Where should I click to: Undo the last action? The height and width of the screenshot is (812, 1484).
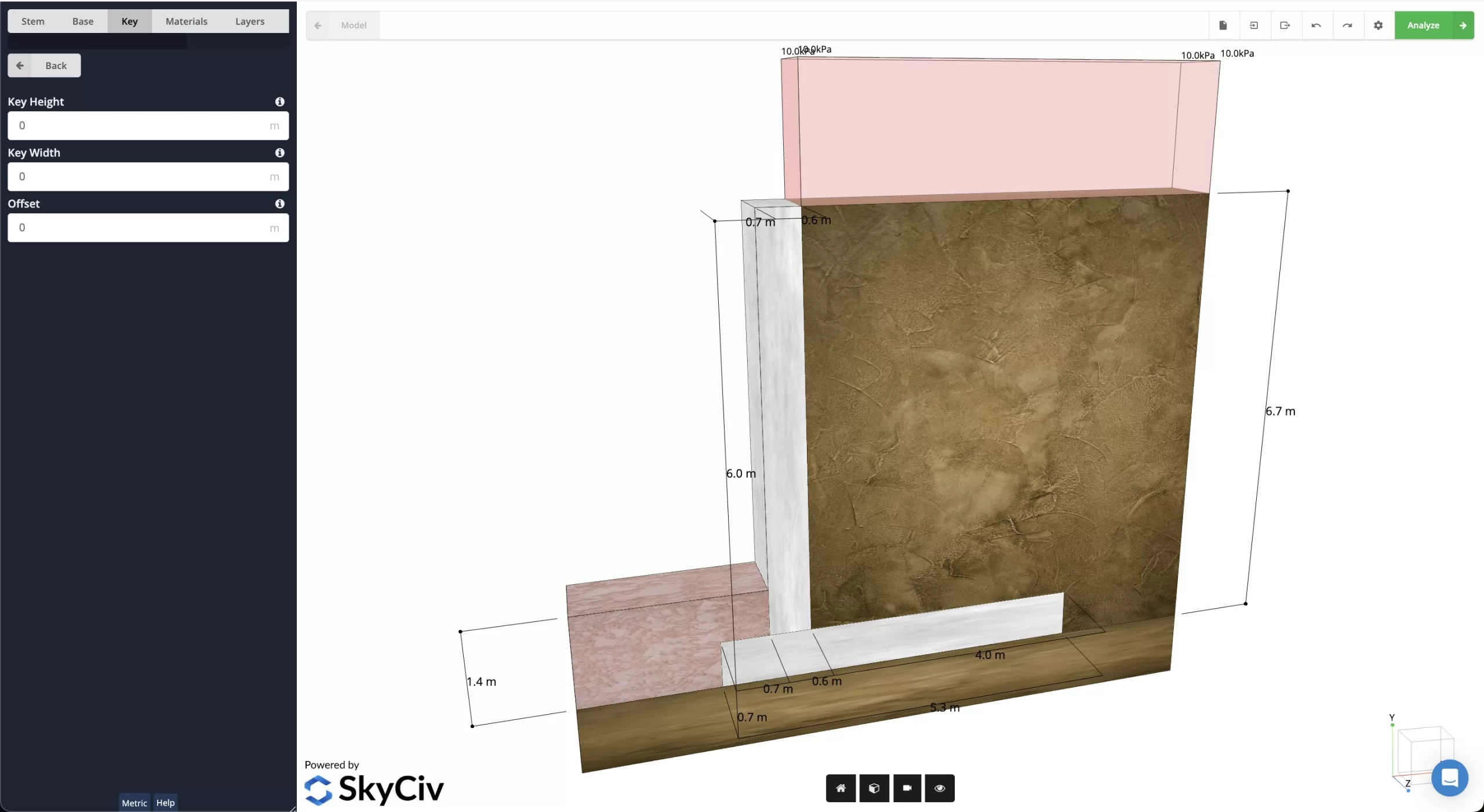[1316, 26]
